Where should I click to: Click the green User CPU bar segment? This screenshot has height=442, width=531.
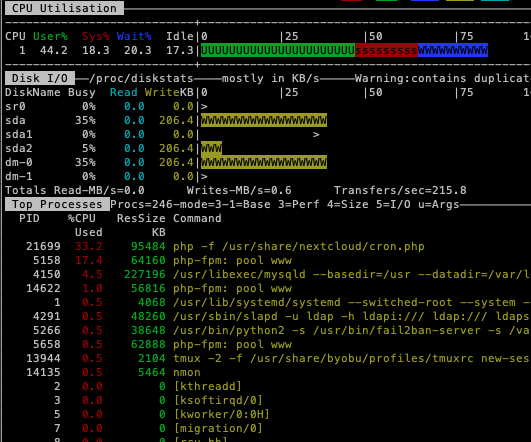click(278, 50)
